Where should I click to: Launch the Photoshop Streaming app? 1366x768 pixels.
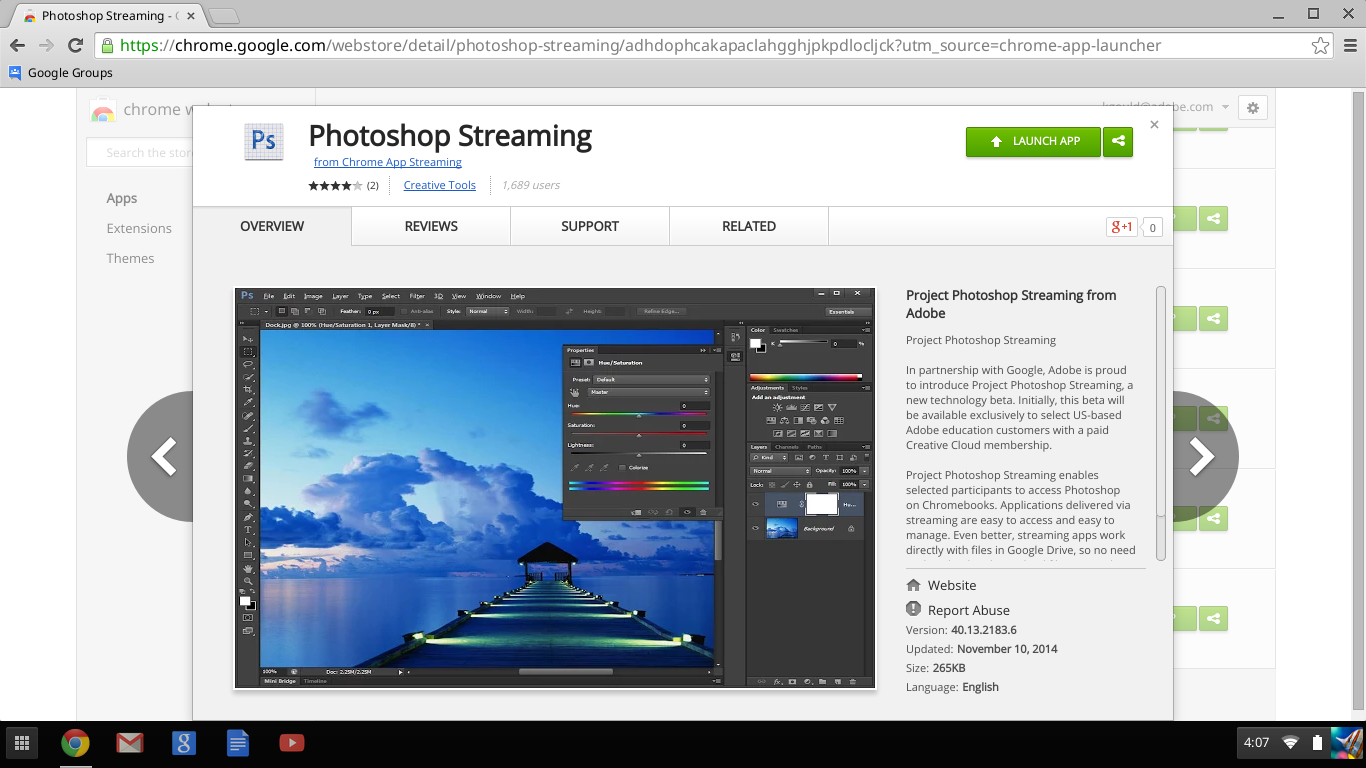coord(1033,142)
